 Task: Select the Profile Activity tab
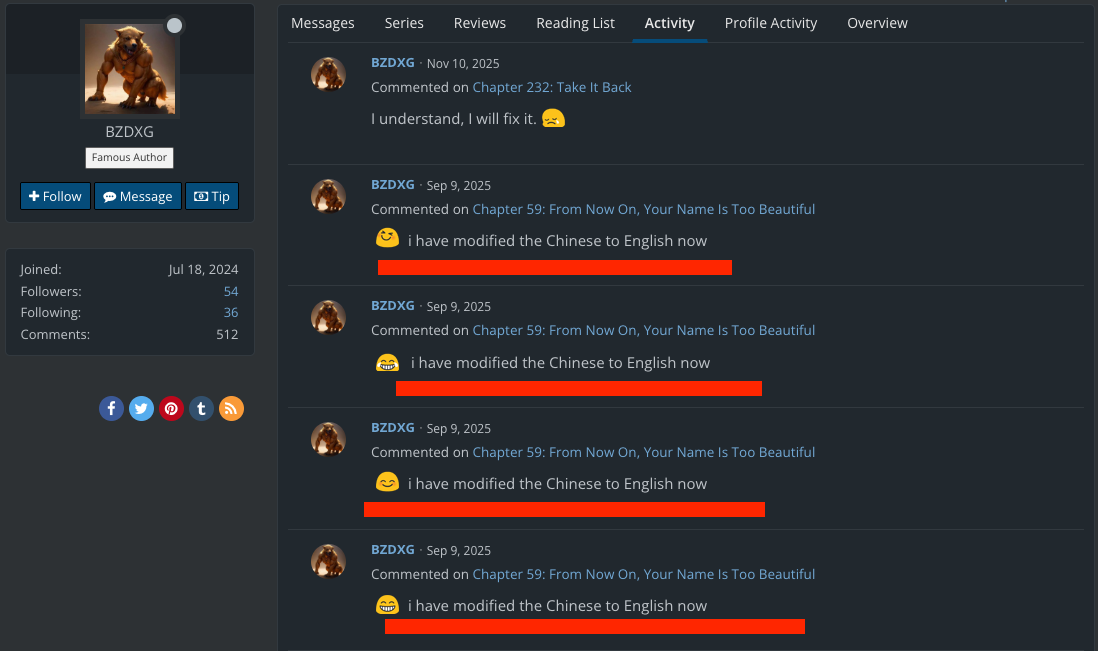click(x=771, y=23)
